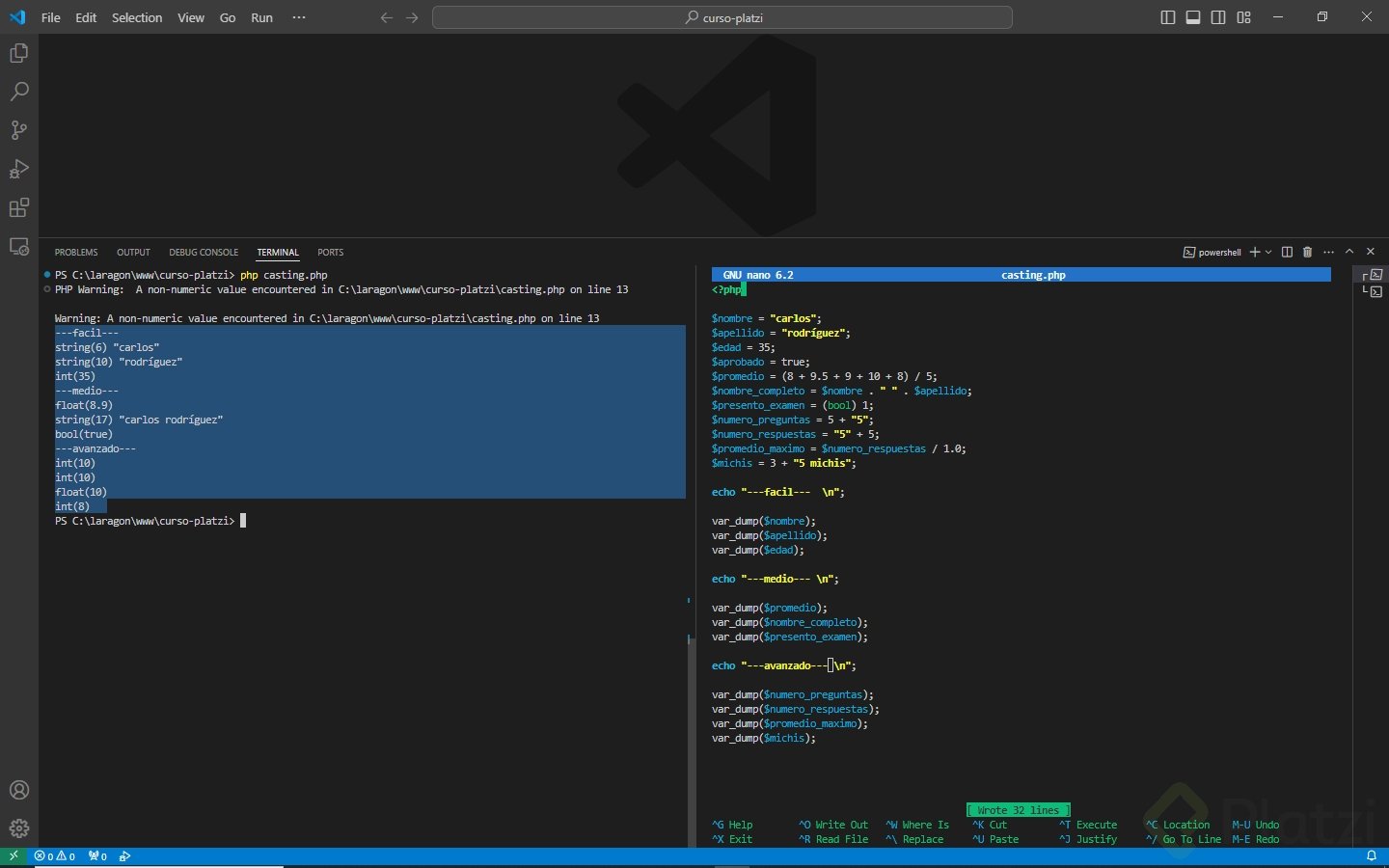
Task: Open the Search view in activity bar
Action: 18,92
